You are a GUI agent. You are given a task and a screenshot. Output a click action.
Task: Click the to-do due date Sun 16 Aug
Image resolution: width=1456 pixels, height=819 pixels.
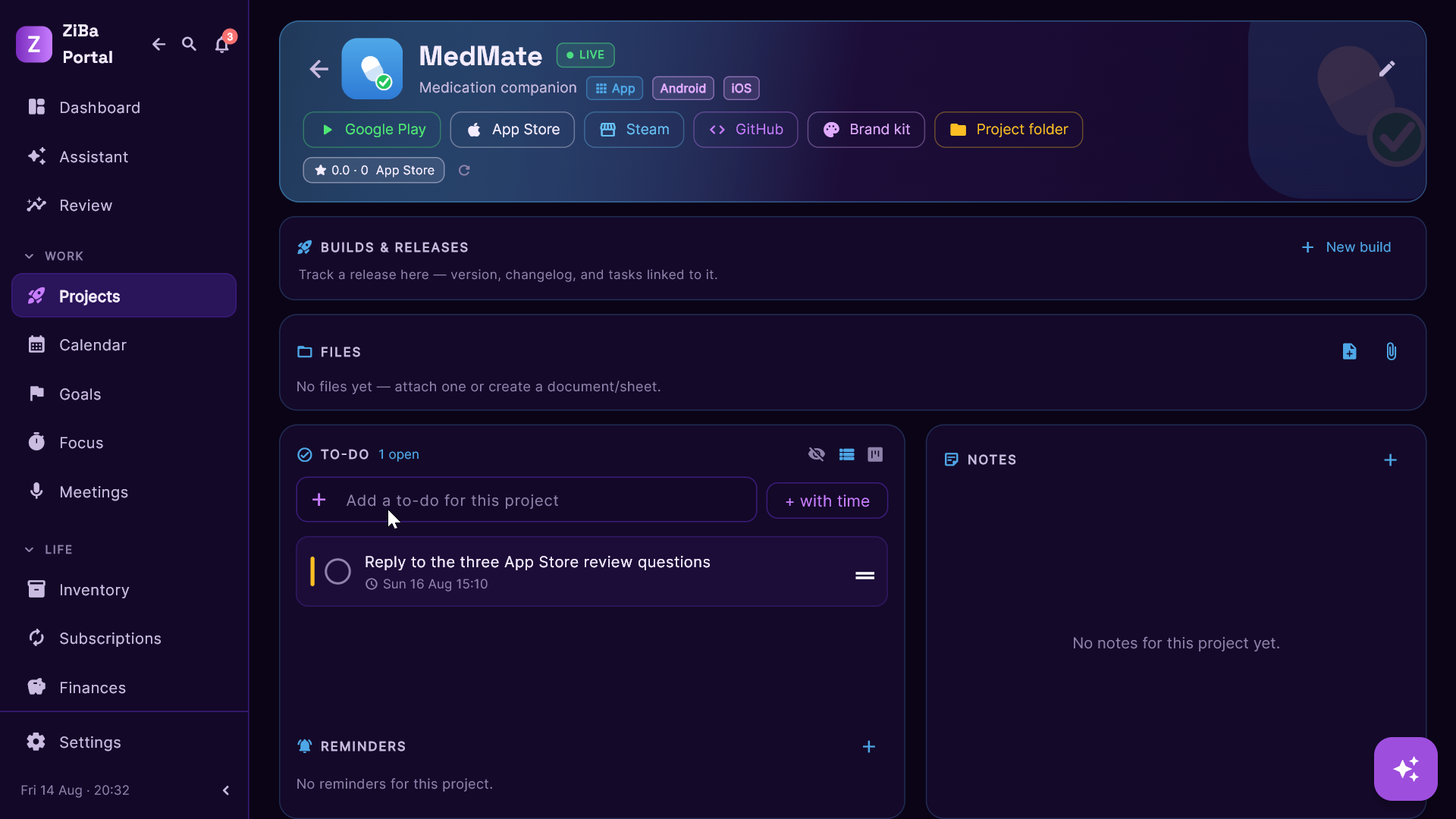pyautogui.click(x=427, y=585)
